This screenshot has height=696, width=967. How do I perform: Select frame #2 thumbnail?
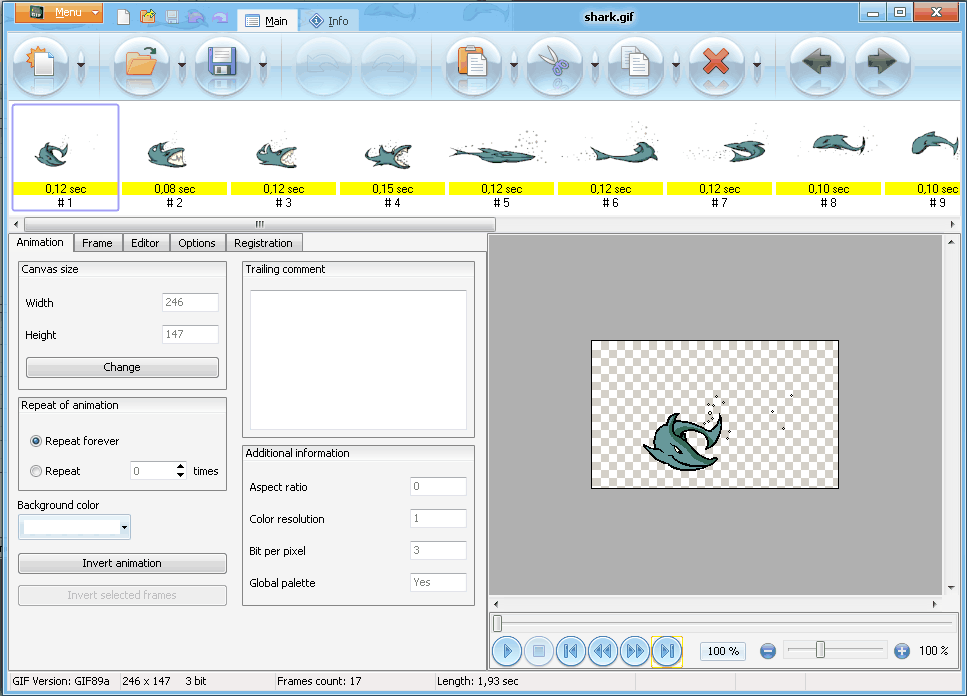175,157
